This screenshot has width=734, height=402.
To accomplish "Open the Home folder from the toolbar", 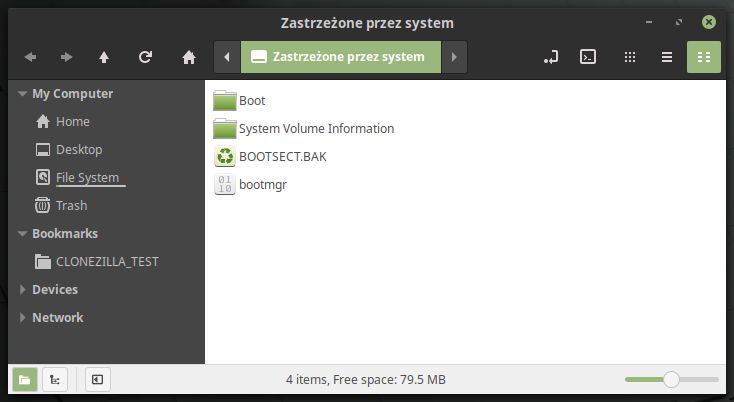I will (x=189, y=57).
